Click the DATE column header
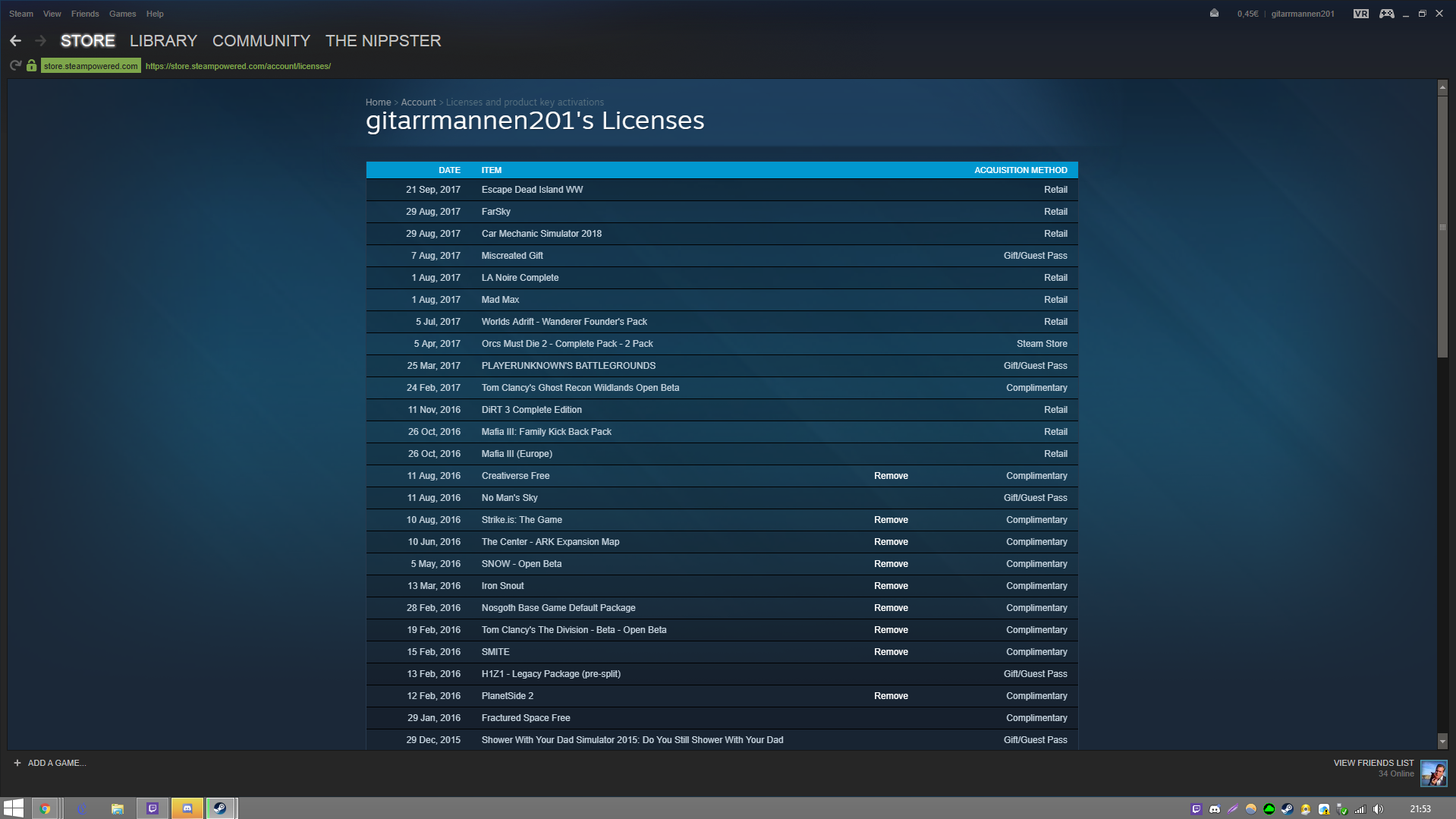Viewport: 1456px width, 819px height. pos(449,170)
